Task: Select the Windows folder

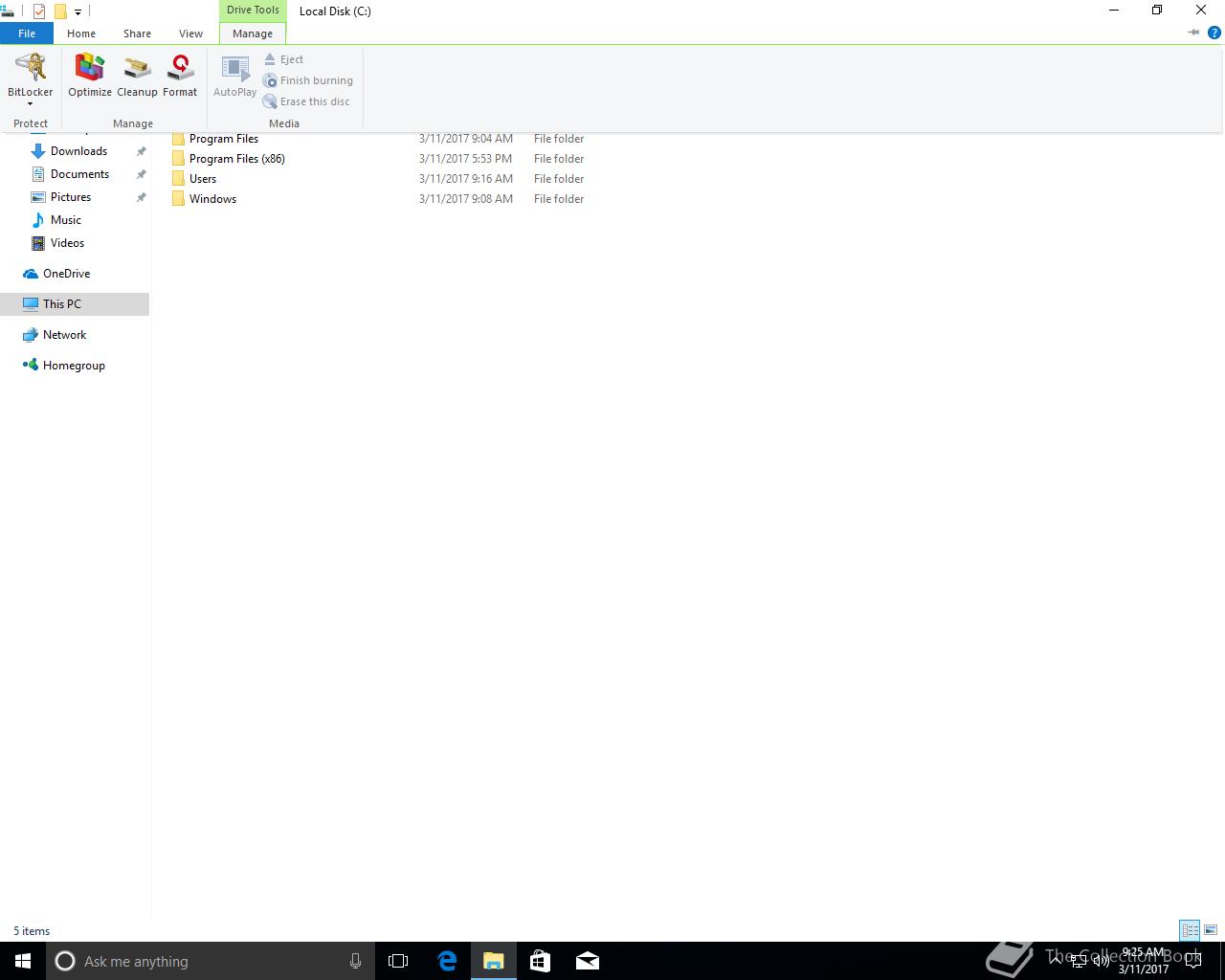Action: tap(212, 199)
